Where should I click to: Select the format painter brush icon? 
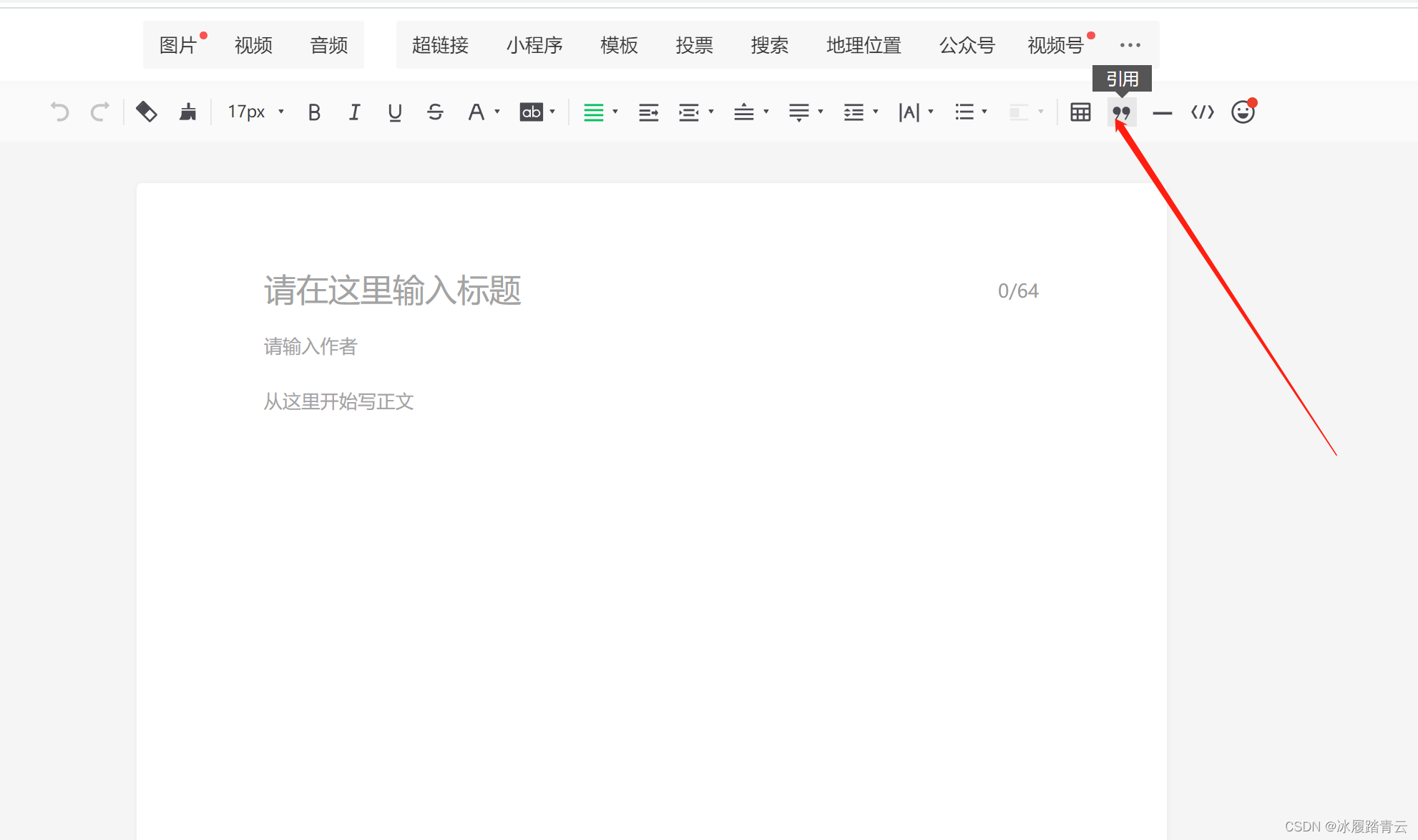pos(187,112)
